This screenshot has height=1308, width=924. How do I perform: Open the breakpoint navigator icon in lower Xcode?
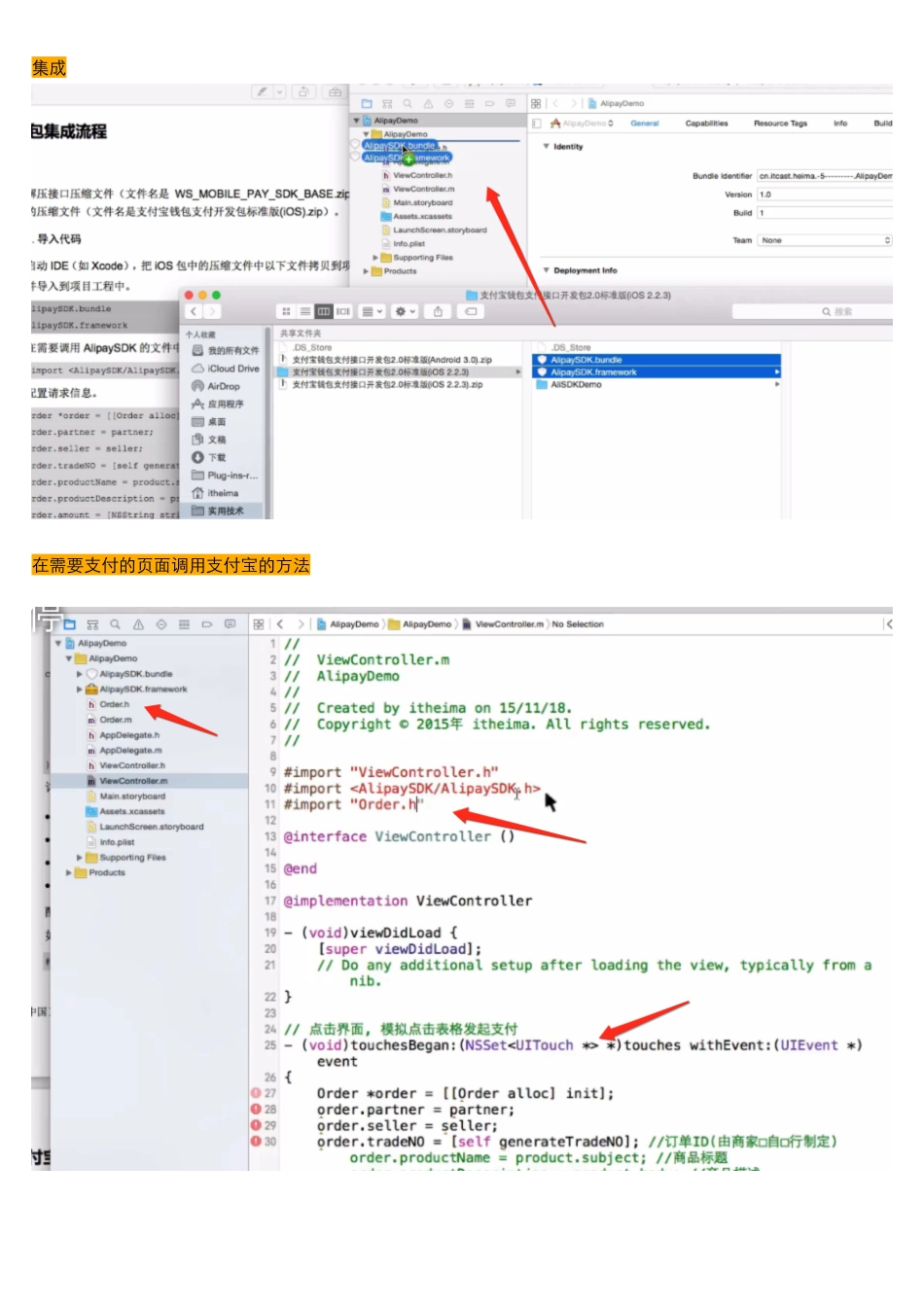tap(206, 624)
